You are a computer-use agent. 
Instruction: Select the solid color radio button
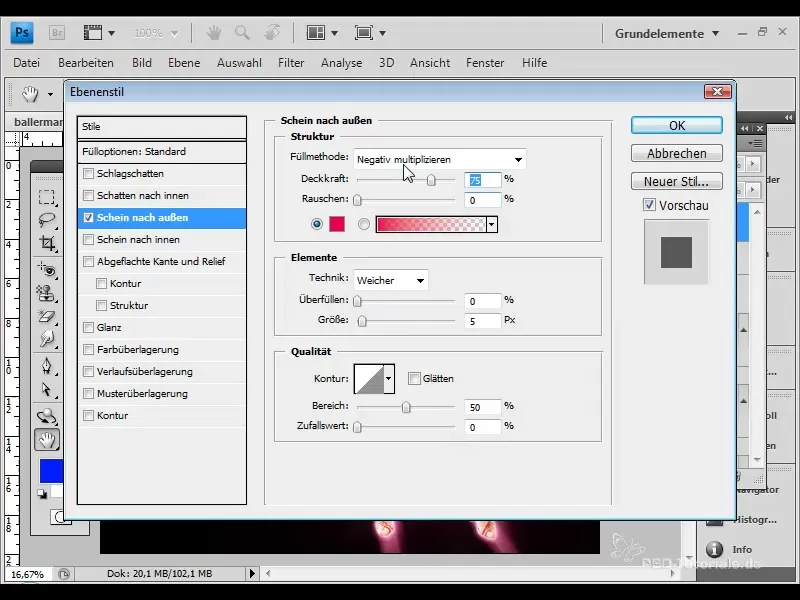(317, 224)
